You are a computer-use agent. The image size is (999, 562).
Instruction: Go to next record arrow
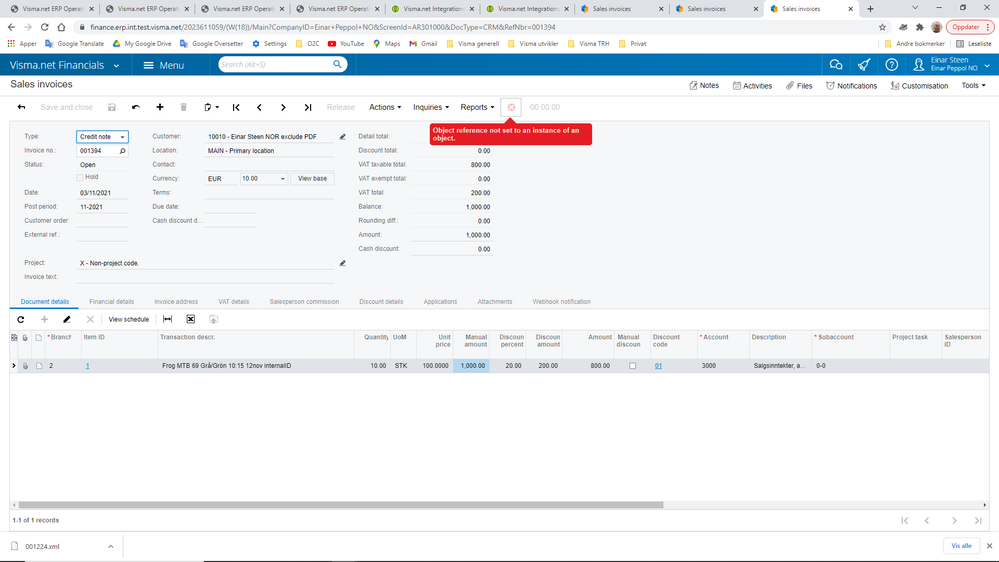point(284,107)
